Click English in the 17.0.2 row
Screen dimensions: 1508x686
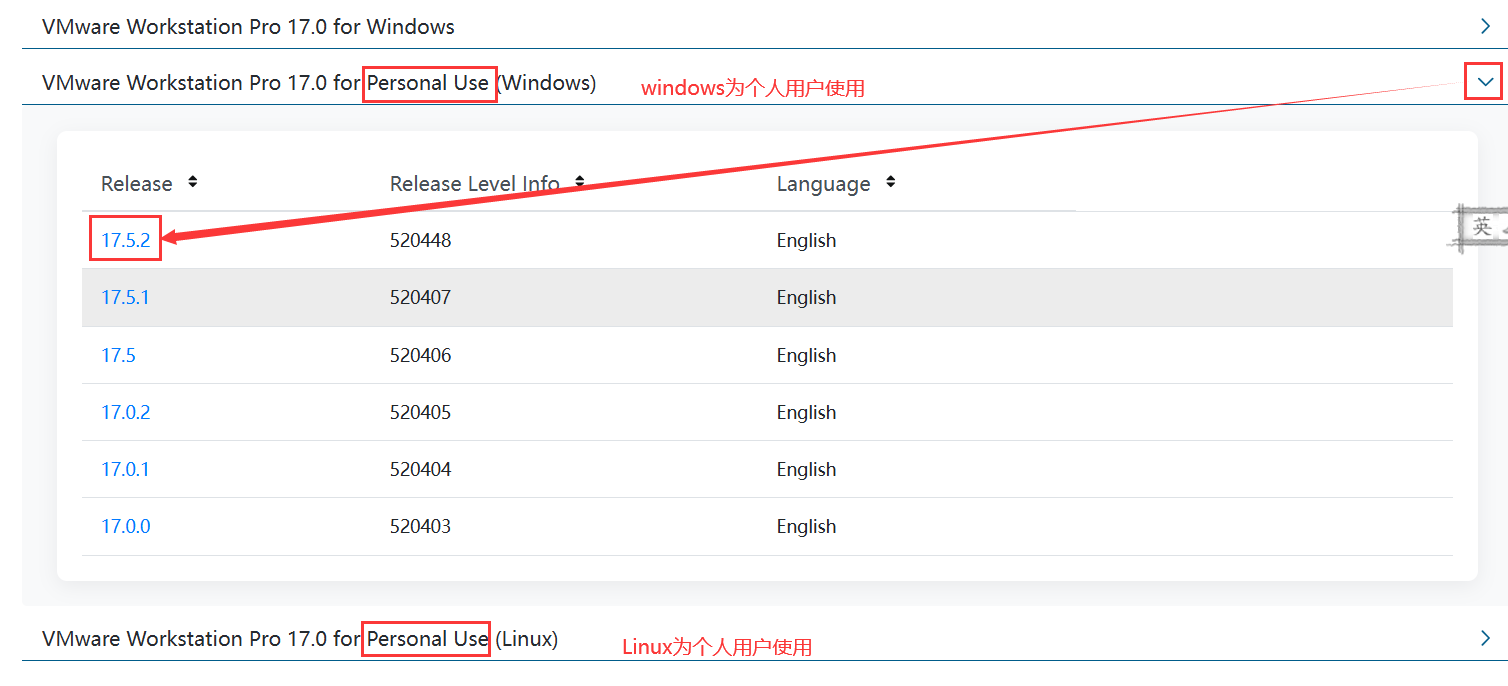(806, 412)
